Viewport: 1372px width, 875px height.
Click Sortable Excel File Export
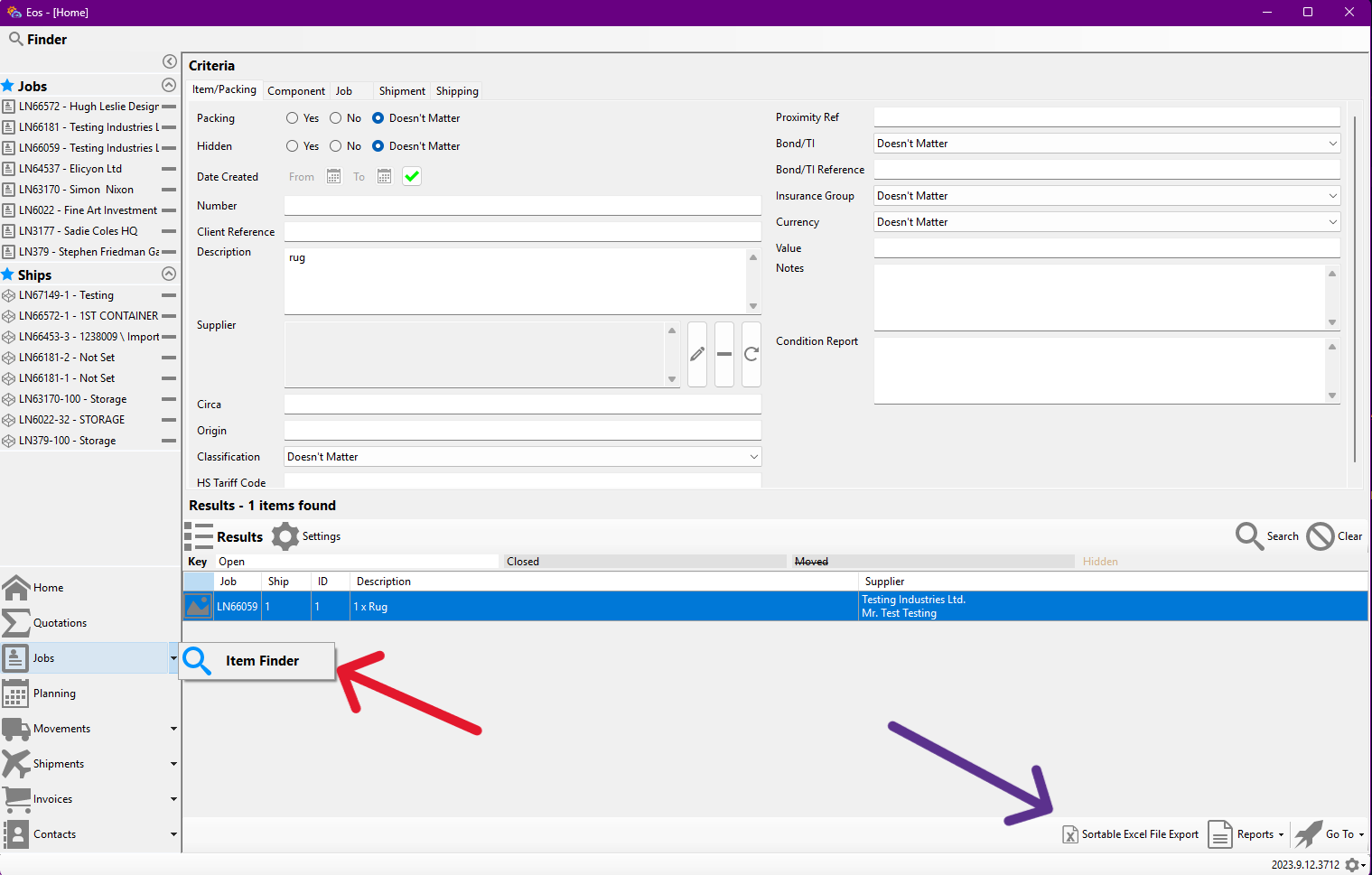click(1131, 834)
